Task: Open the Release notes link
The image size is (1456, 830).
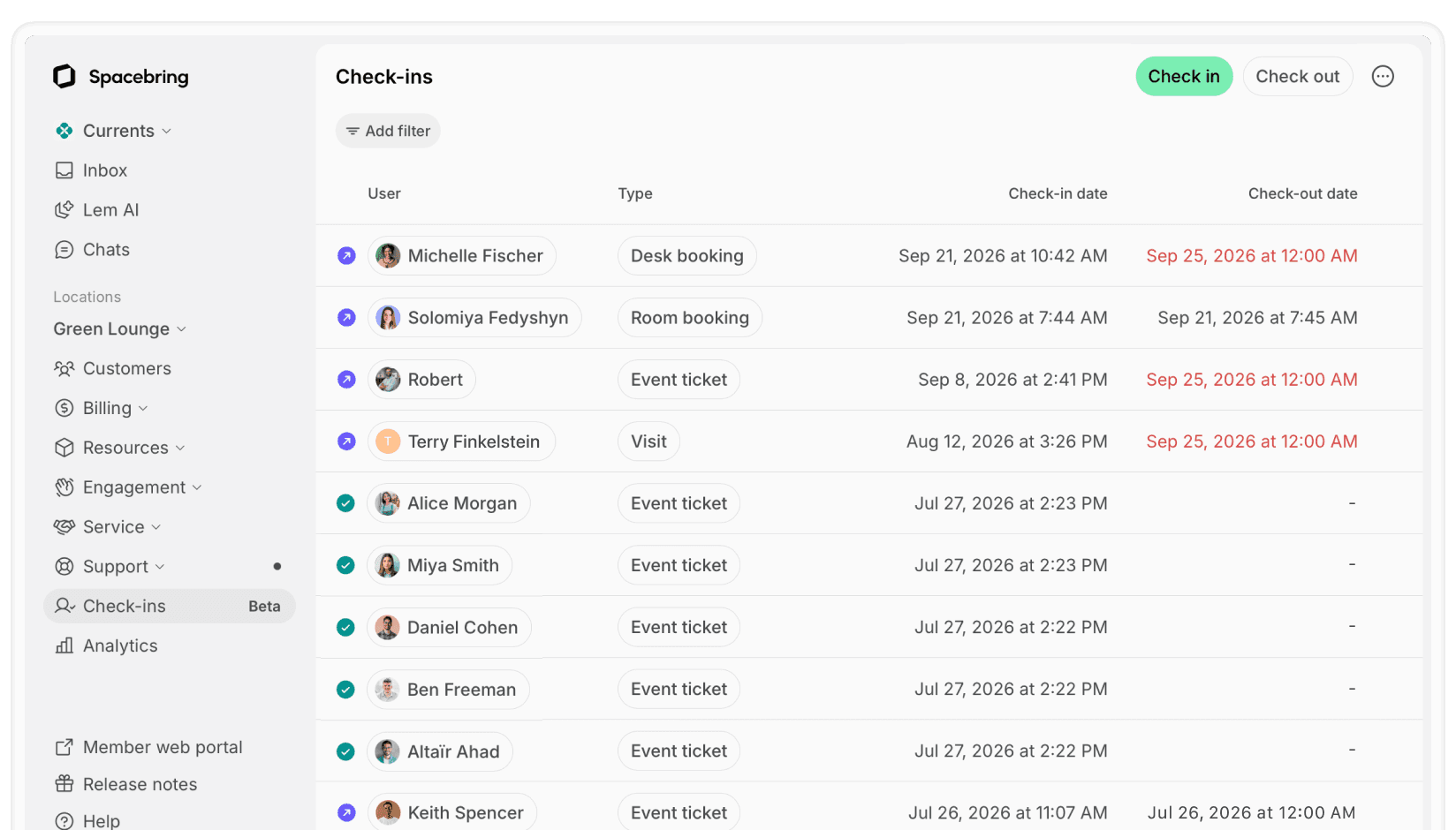Action: (x=140, y=784)
